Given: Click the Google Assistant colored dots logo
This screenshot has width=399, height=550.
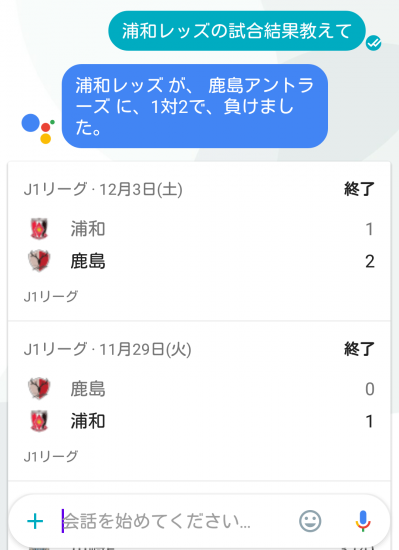Looking at the screenshot, I should pos(38,128).
